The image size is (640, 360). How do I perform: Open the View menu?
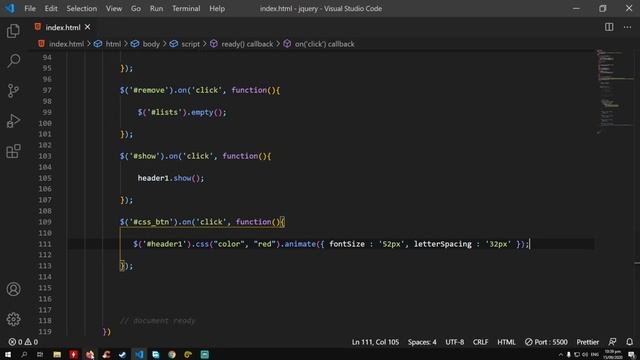(x=114, y=8)
